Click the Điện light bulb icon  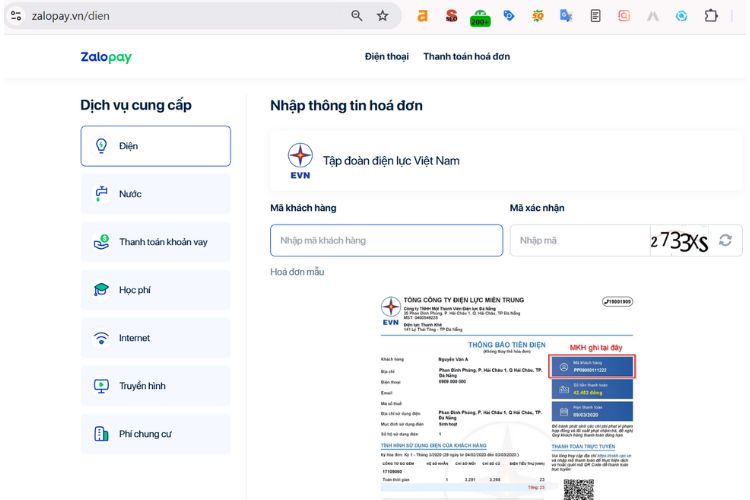pyautogui.click(x=101, y=145)
